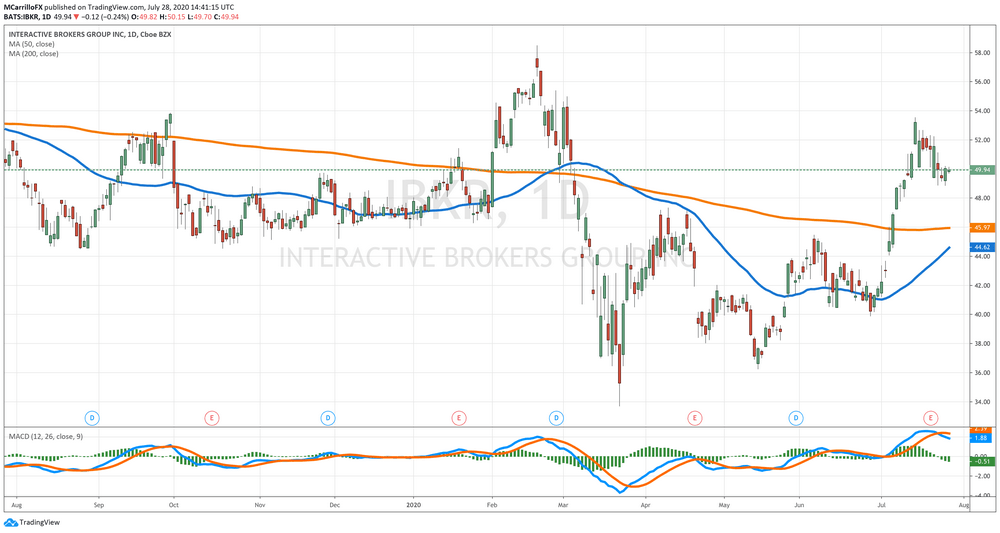Click the 56.00 price axis label

click(x=982, y=82)
